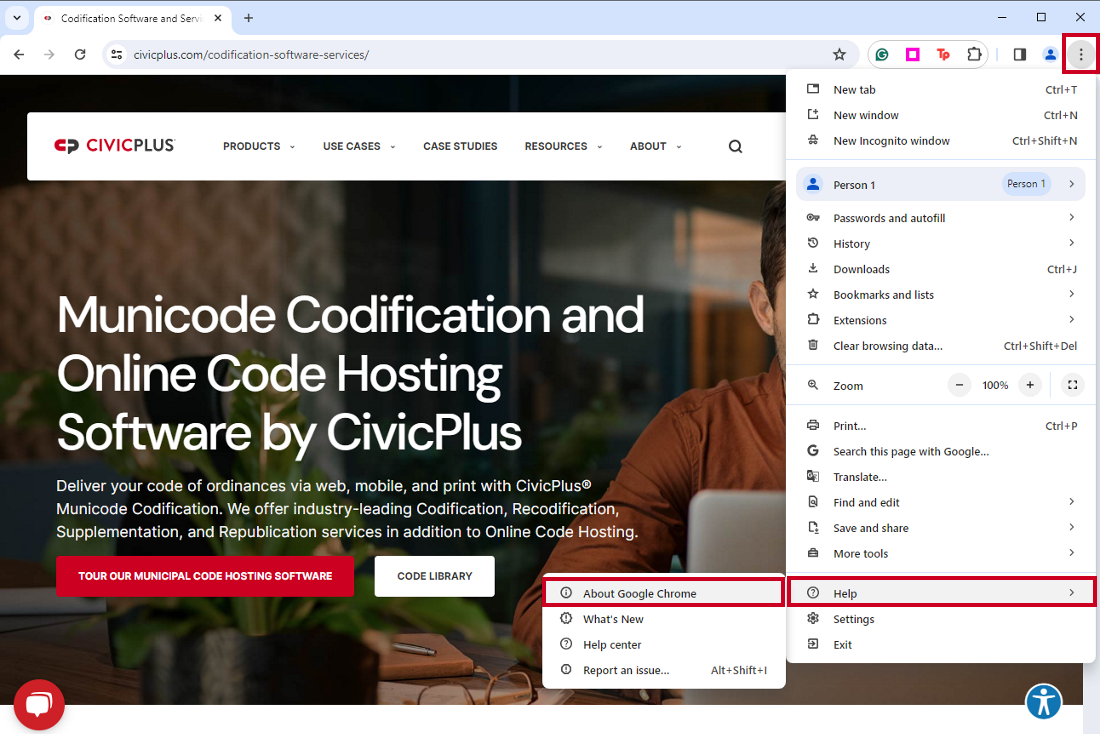Open the accessibility widget icon

point(1043,701)
